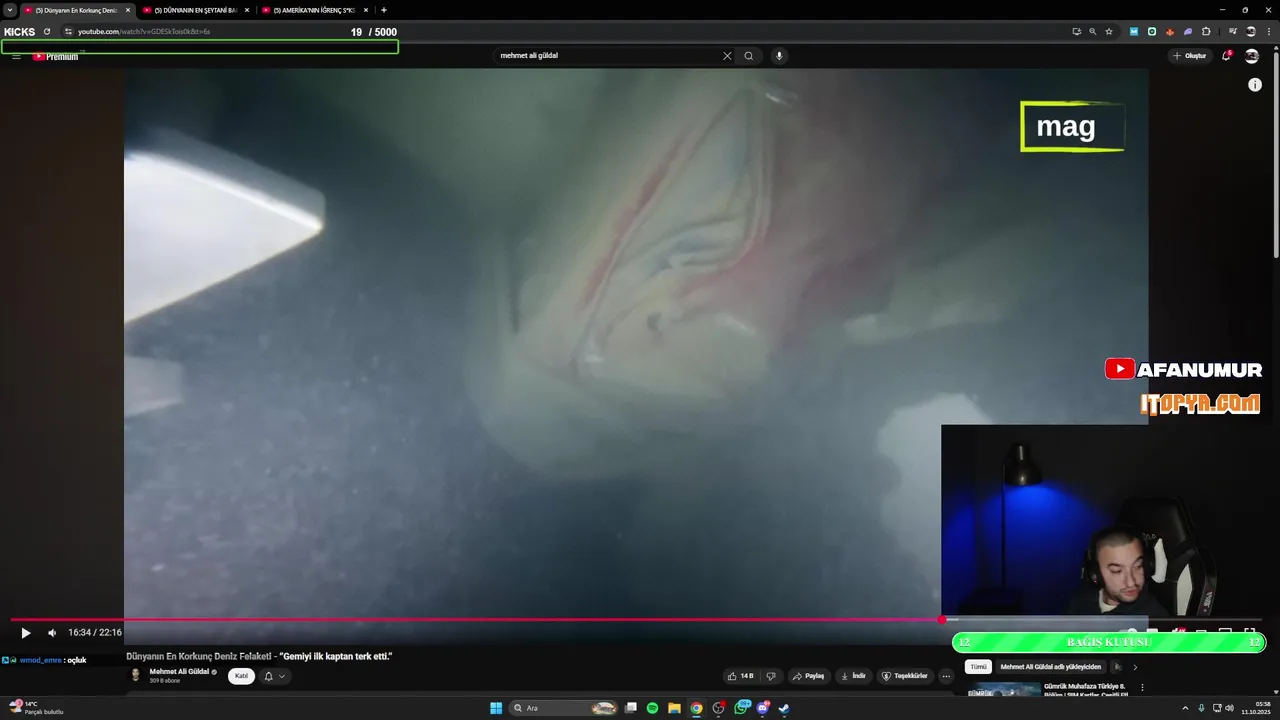Open the purple feather extension icon

1188,31
